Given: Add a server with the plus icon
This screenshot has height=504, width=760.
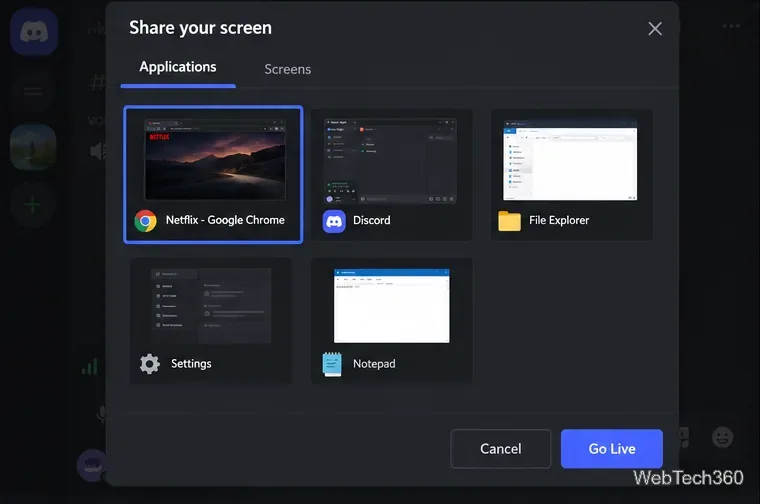Looking at the screenshot, I should (x=32, y=205).
